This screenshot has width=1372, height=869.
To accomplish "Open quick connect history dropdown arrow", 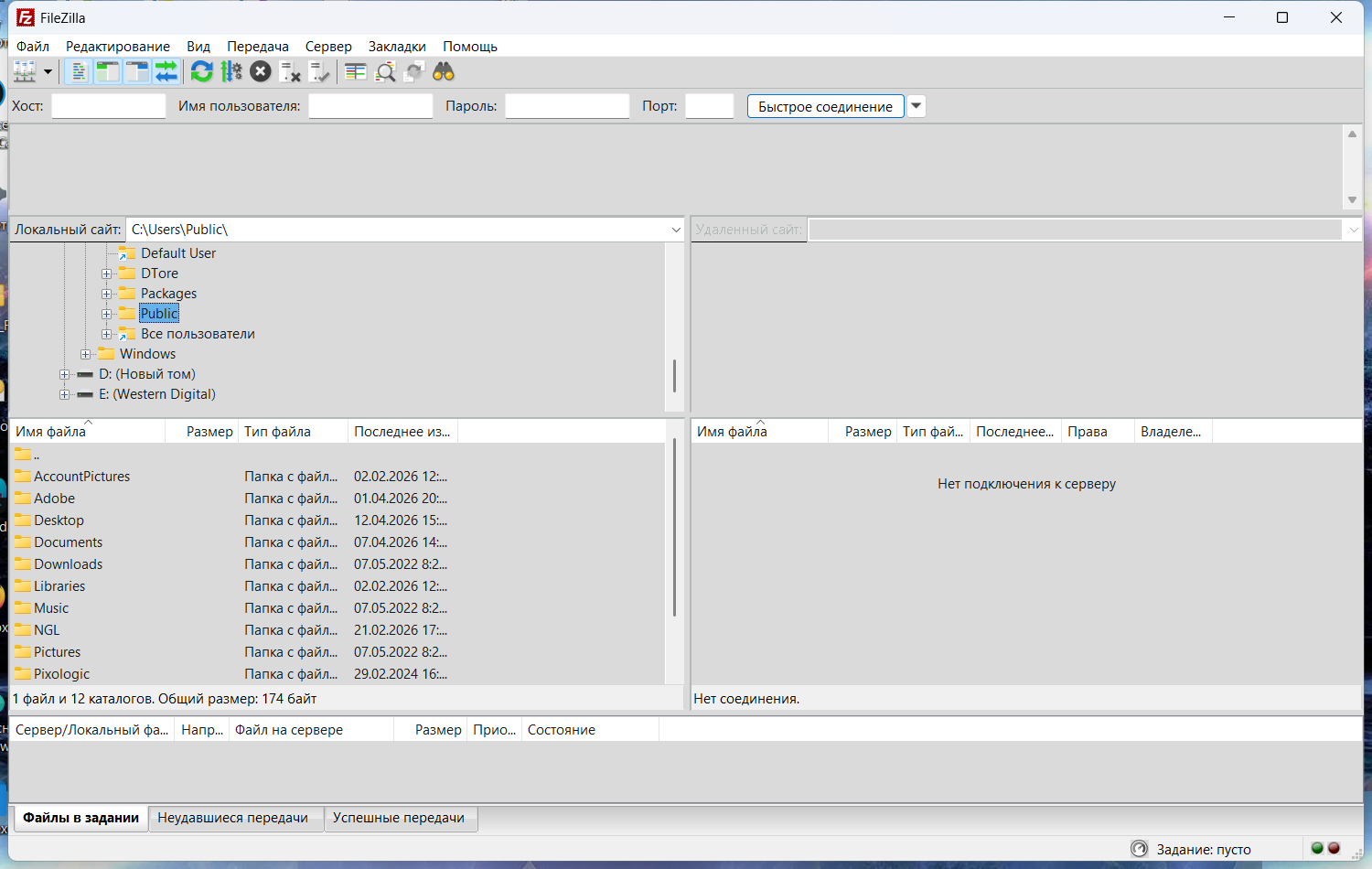I will click(x=916, y=106).
